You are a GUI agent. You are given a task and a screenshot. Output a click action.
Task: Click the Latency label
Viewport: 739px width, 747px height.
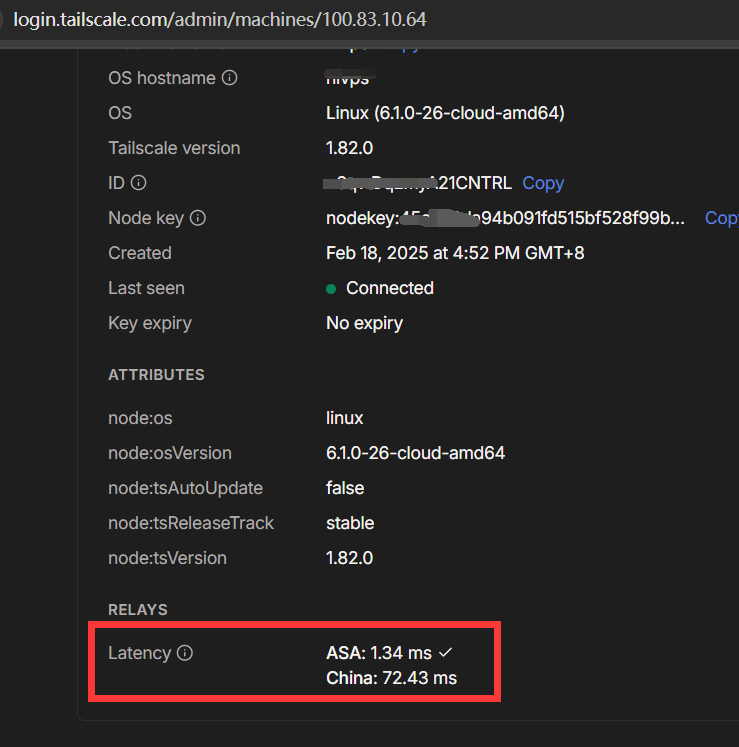pos(140,653)
